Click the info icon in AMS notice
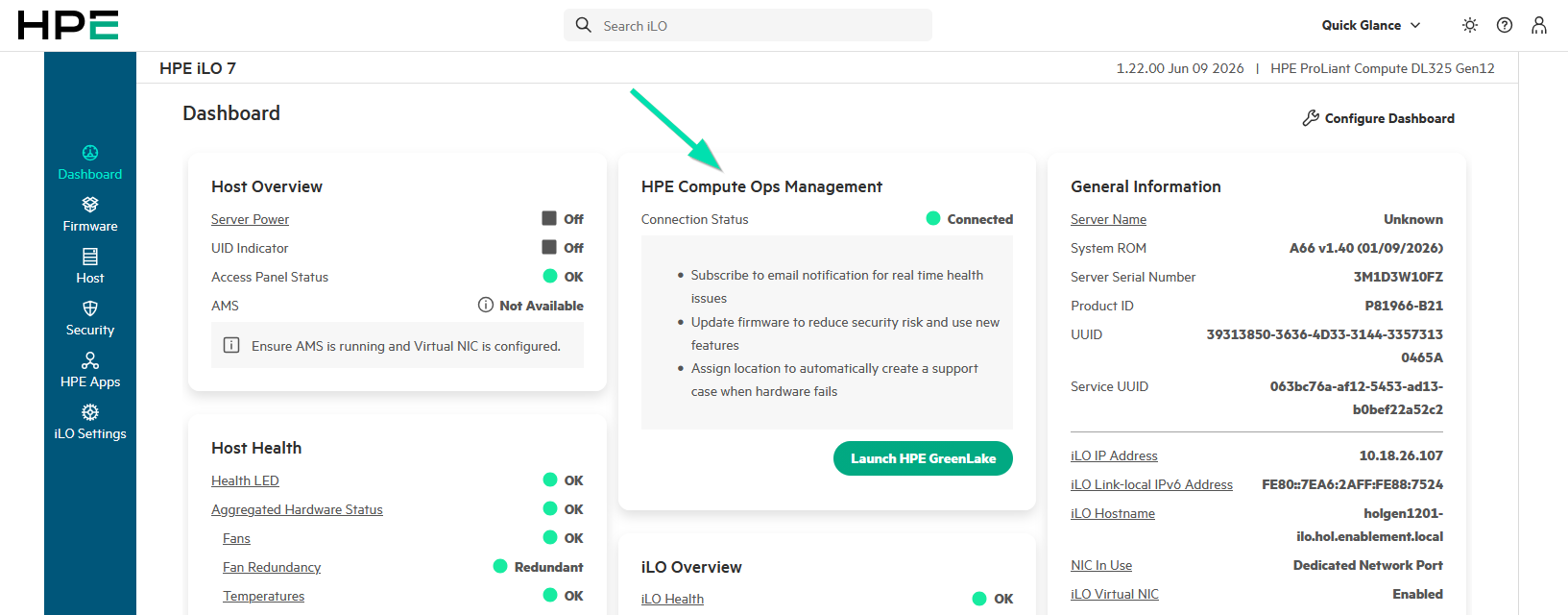This screenshot has height=615, width=1568. [231, 345]
